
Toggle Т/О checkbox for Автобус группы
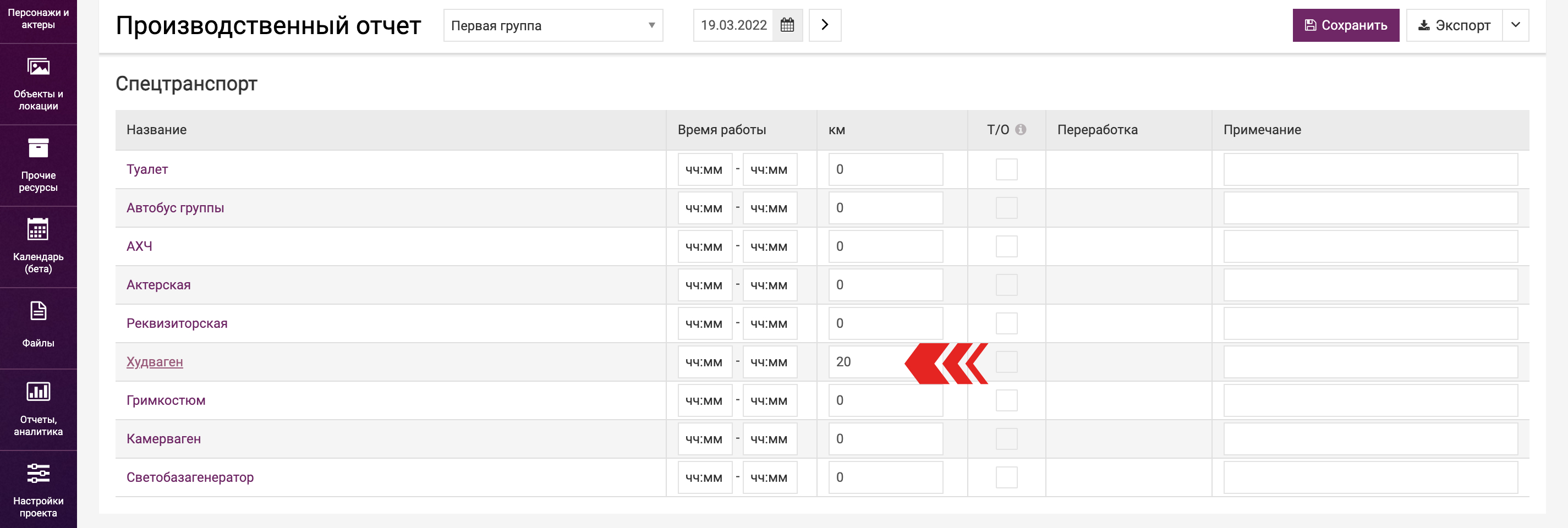pos(1006,207)
